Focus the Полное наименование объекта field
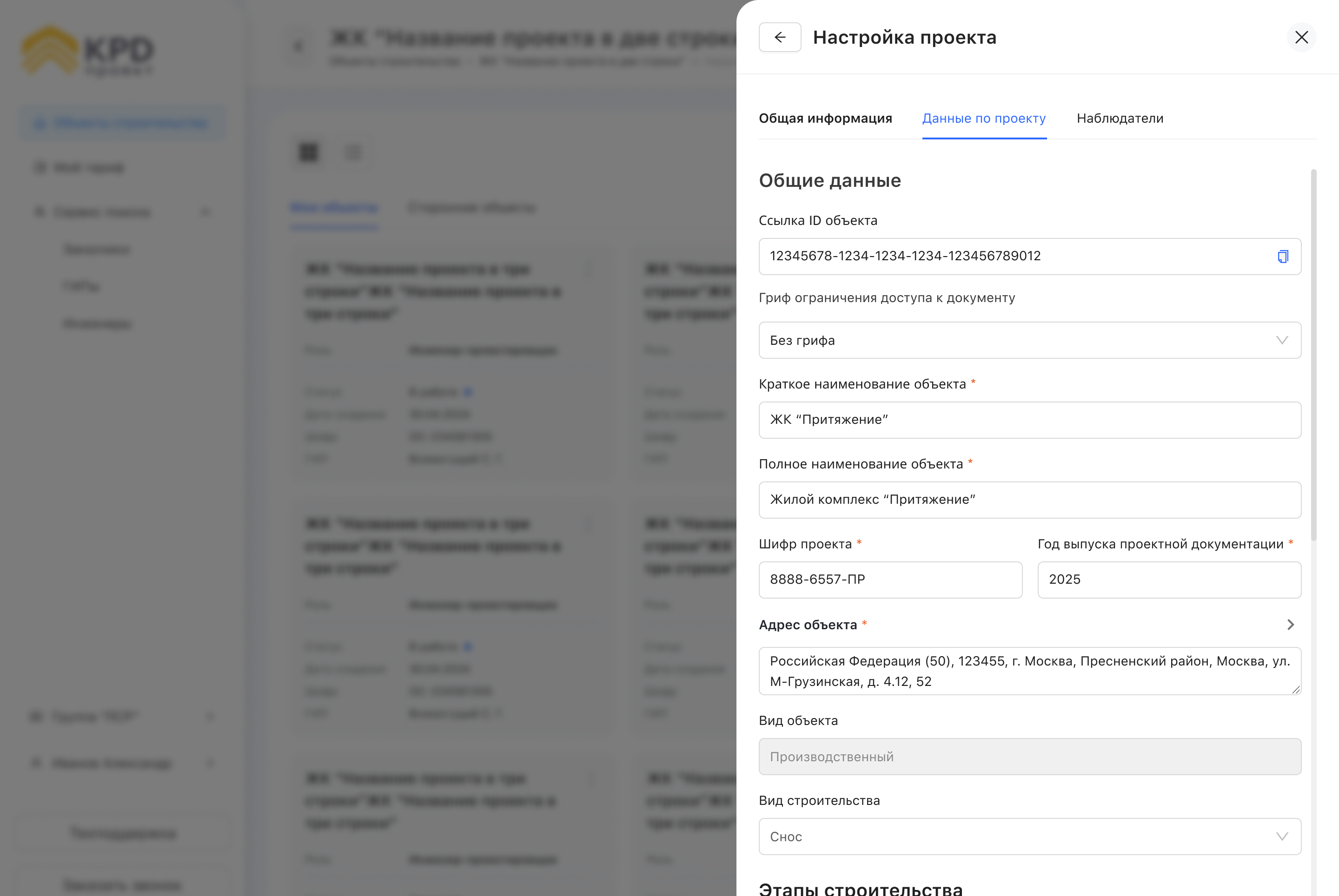The width and height of the screenshot is (1339, 896). [1030, 500]
